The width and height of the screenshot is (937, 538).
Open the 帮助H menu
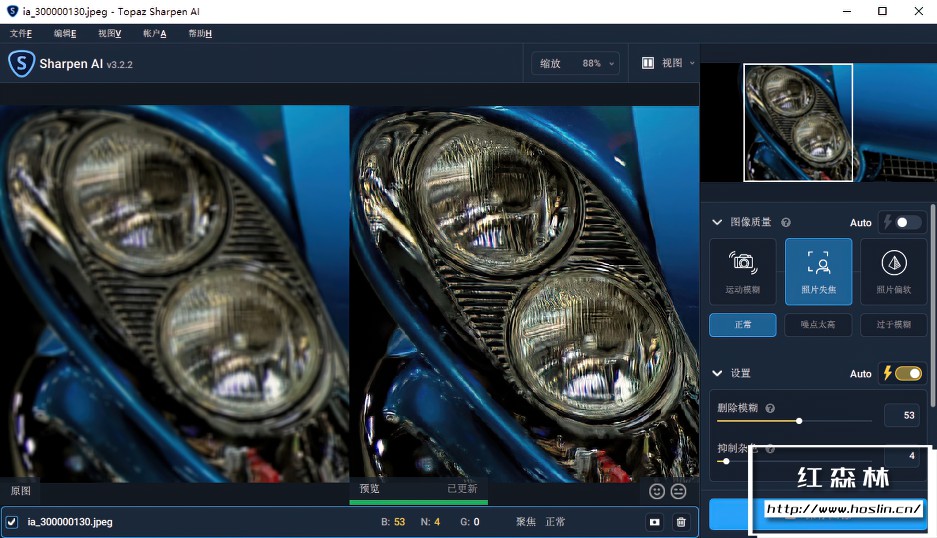point(200,33)
